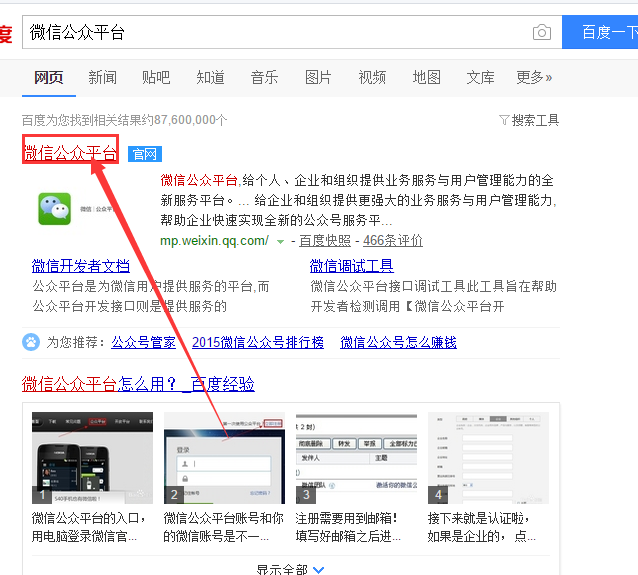Click the blue 官网 badge
The width and height of the screenshot is (638, 575).
coord(145,154)
